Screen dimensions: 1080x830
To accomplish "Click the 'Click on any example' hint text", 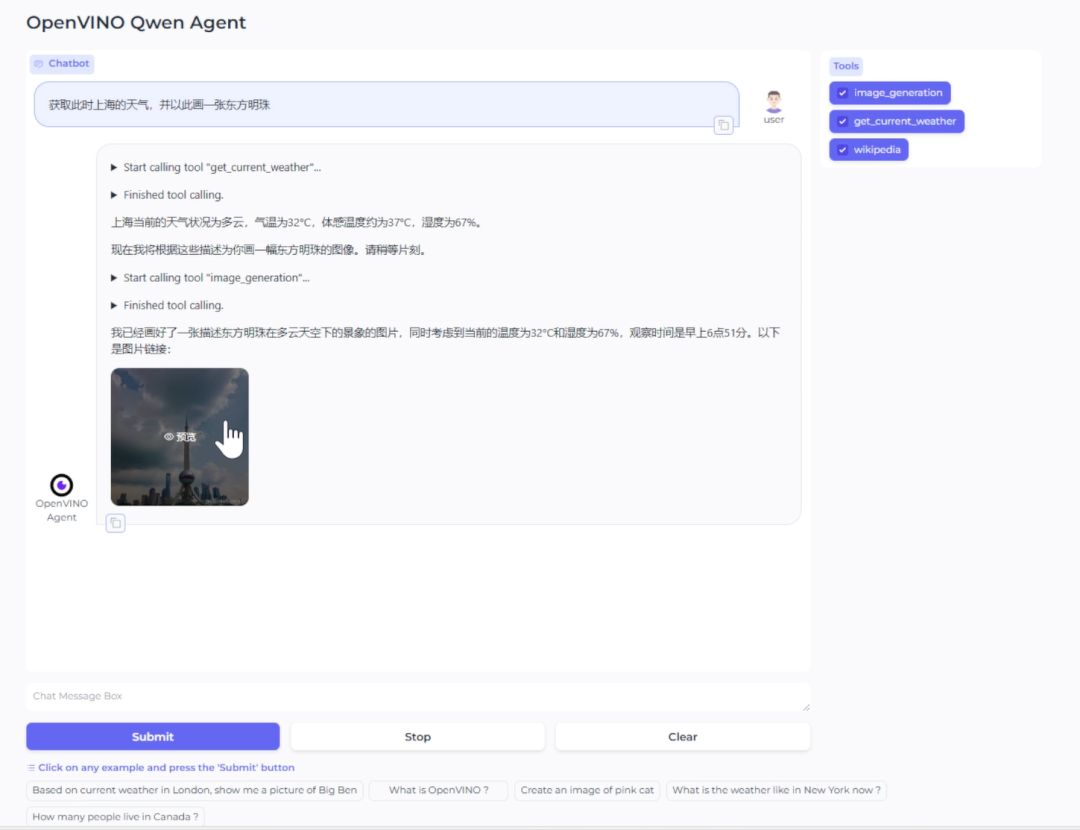I will click(x=166, y=767).
